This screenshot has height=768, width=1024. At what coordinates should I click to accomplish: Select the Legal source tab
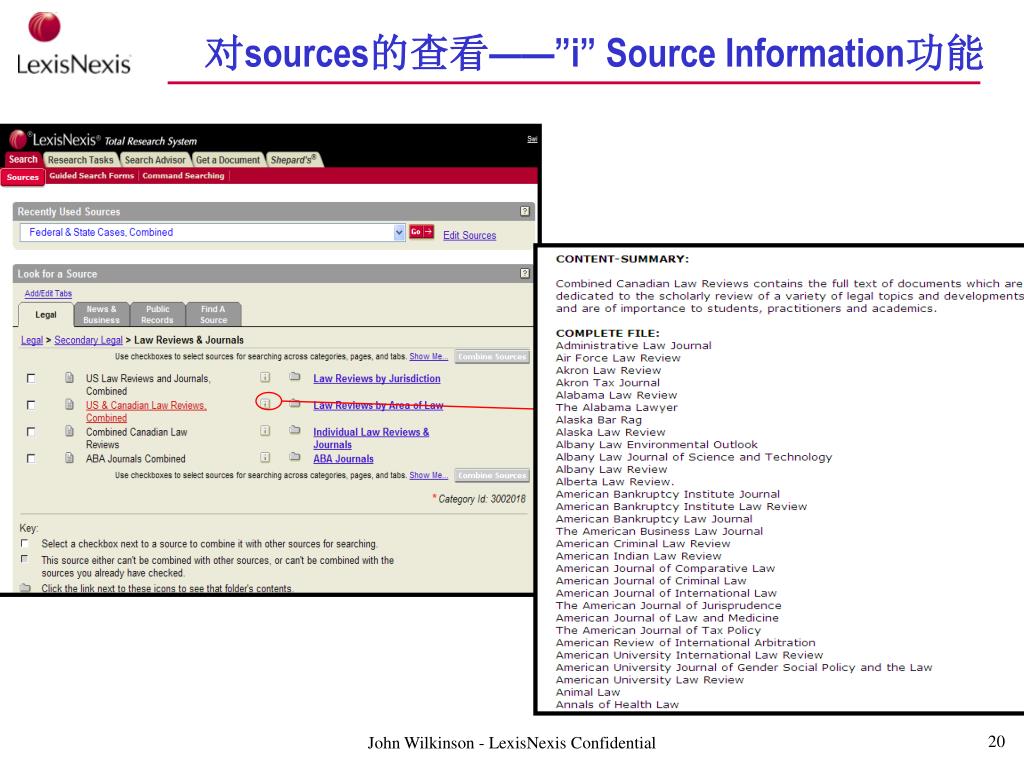[46, 315]
